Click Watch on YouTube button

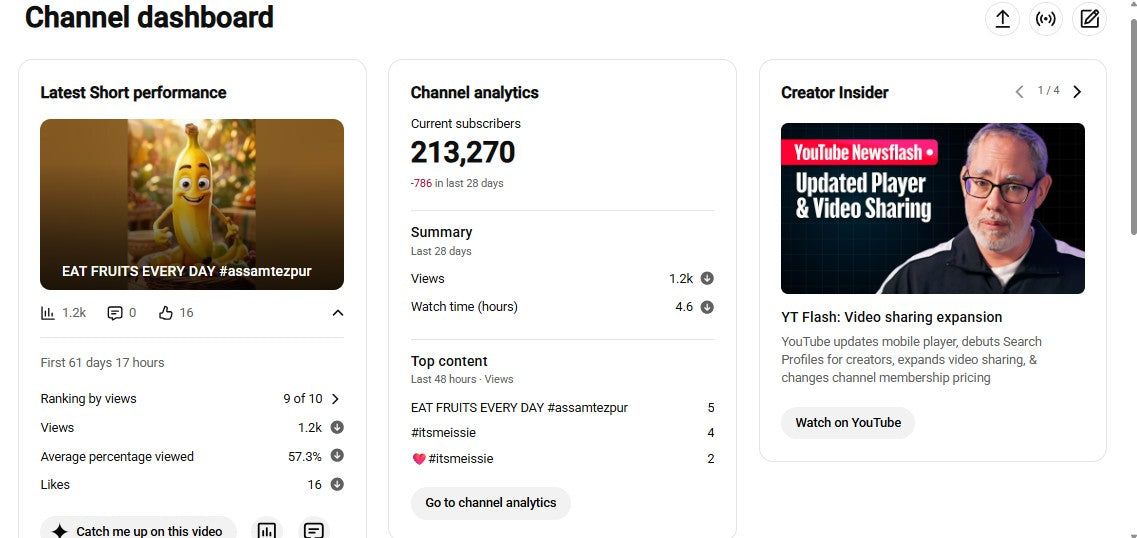click(848, 423)
